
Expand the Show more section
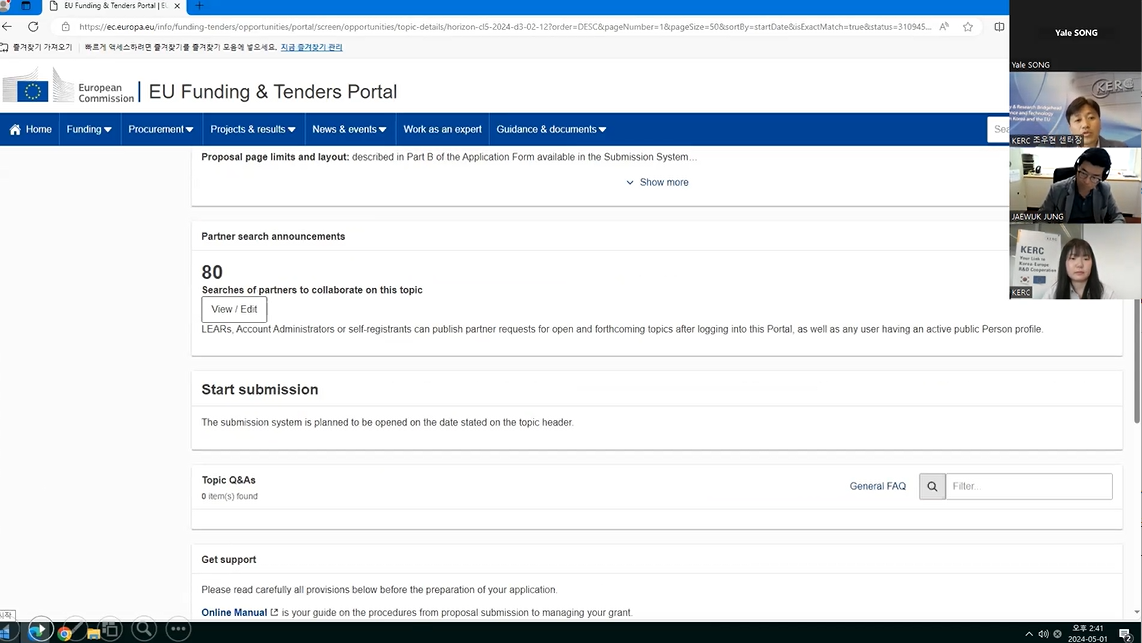pos(657,182)
